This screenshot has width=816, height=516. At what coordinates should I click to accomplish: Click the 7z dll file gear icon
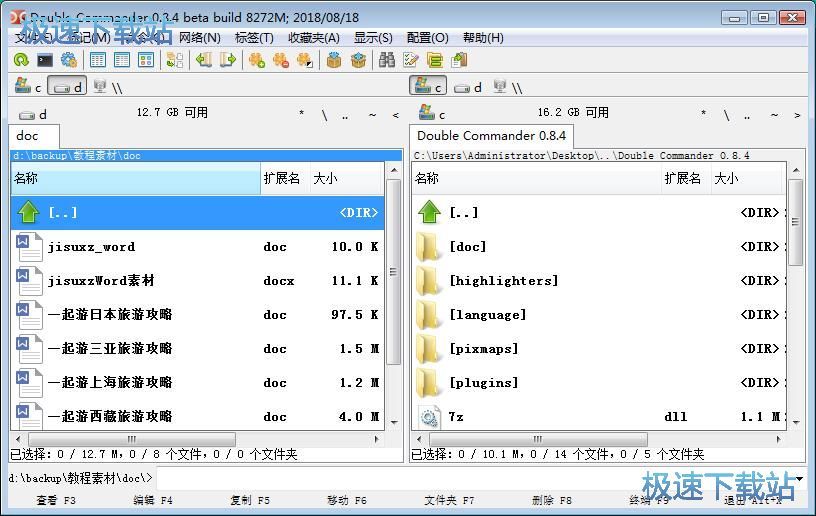click(429, 417)
